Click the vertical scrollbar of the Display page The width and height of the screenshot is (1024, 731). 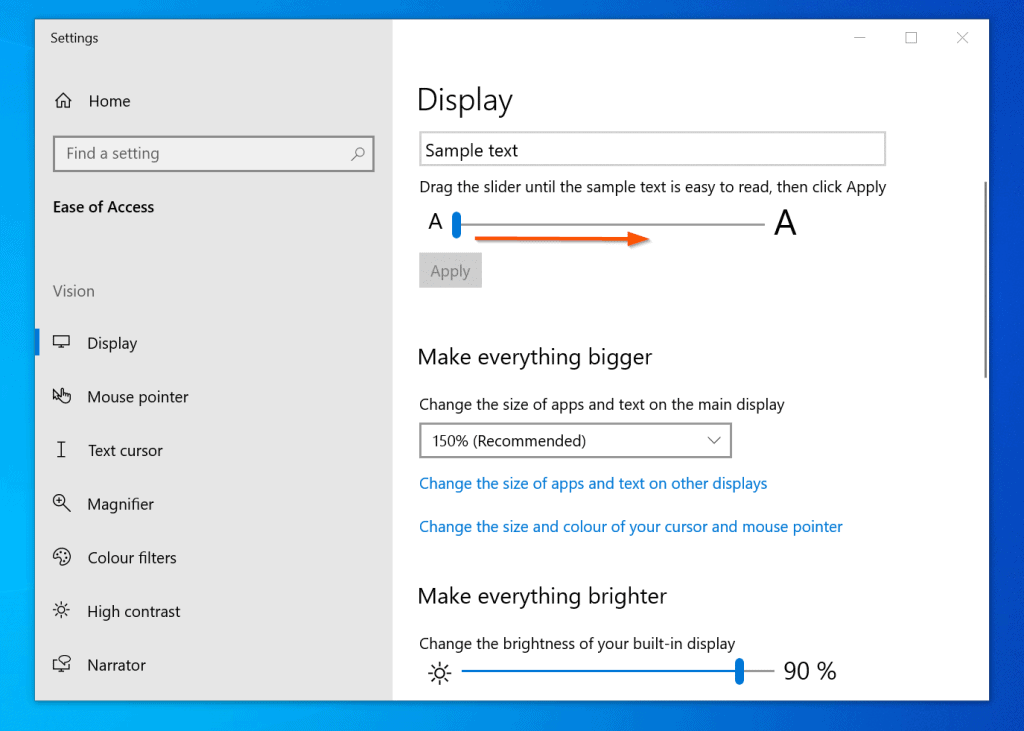coord(985,280)
